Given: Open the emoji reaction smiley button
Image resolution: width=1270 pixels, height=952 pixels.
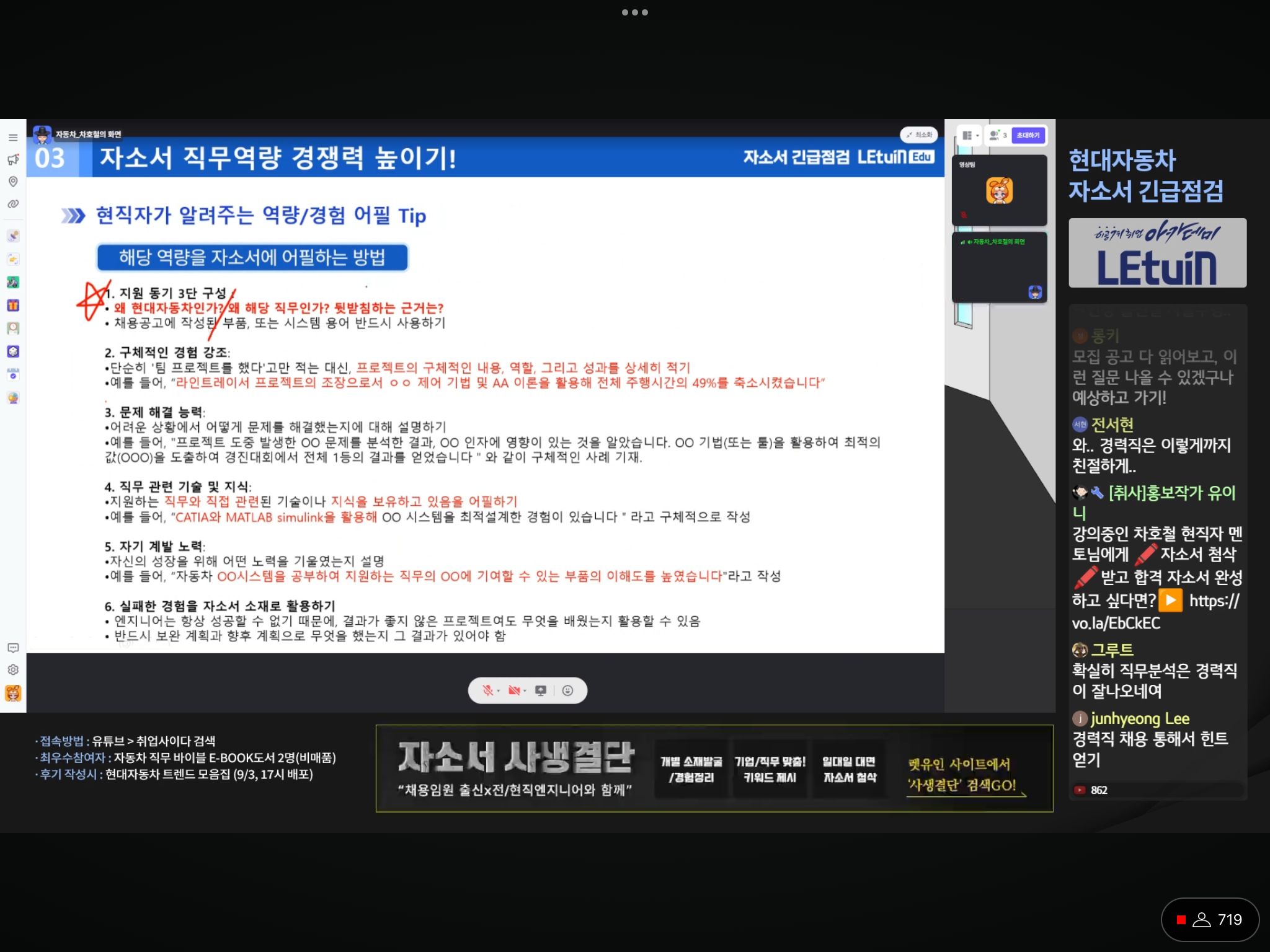Looking at the screenshot, I should (x=567, y=690).
